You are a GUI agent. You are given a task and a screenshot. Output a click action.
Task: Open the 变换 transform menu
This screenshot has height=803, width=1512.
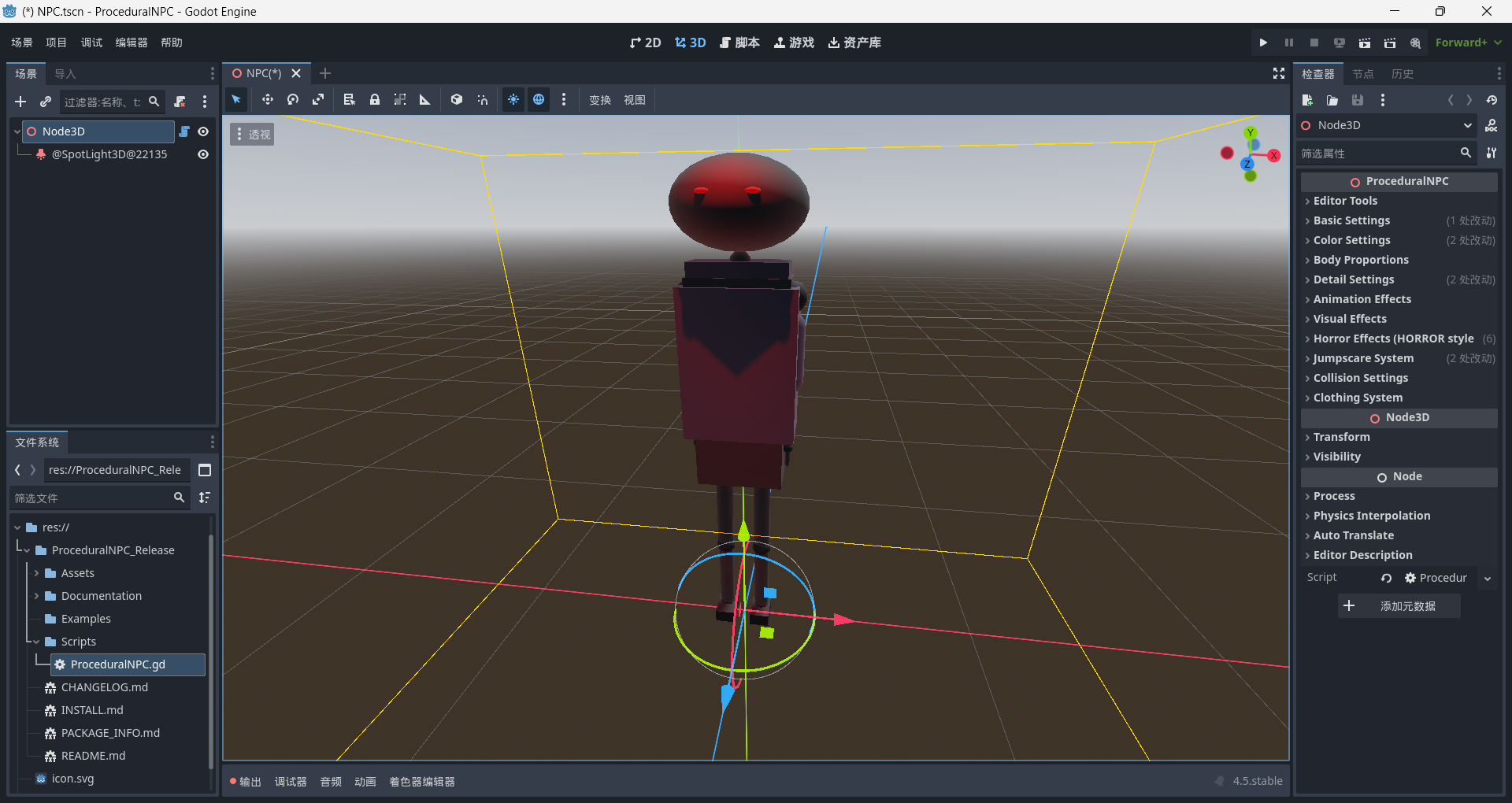pyautogui.click(x=600, y=100)
